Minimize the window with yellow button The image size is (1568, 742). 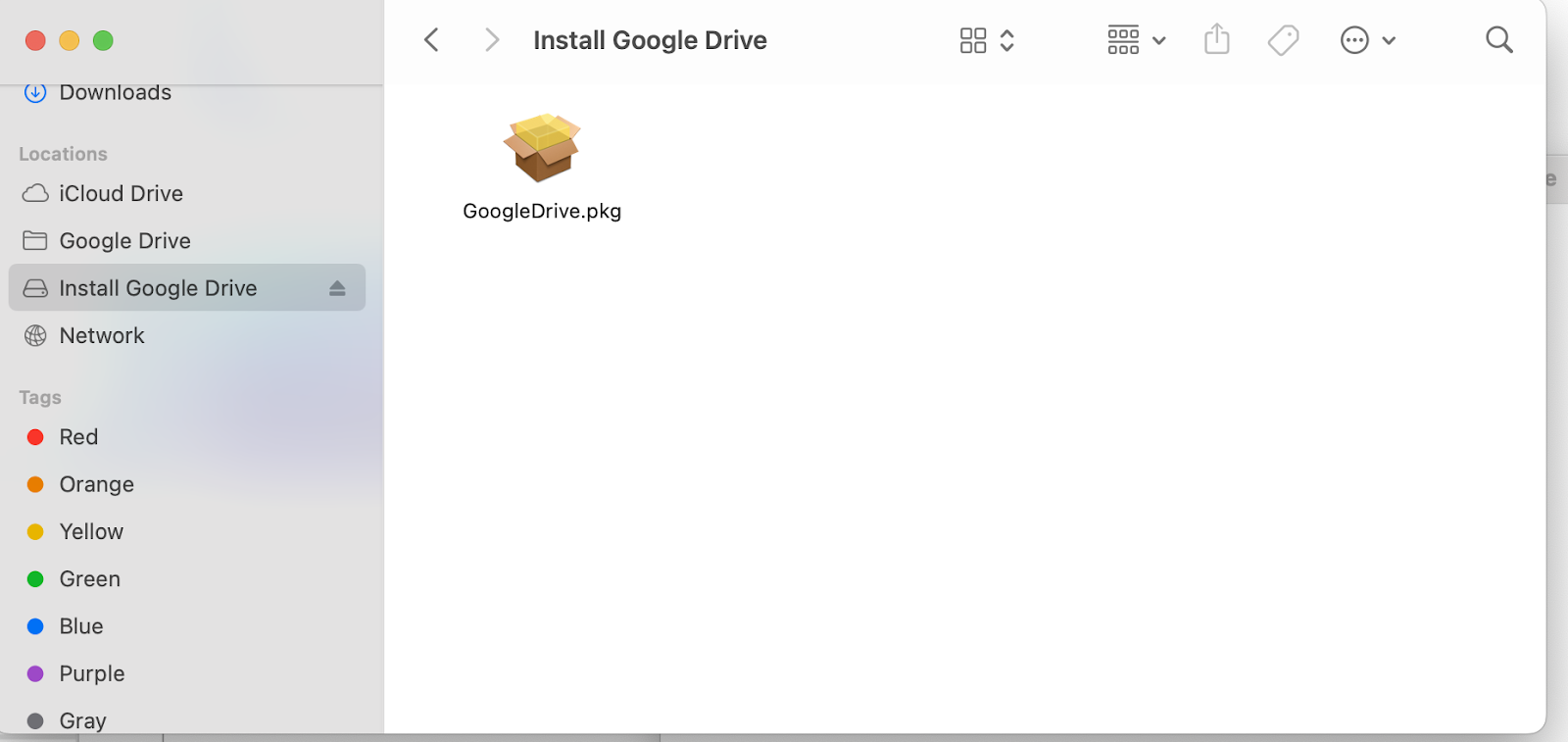69,40
